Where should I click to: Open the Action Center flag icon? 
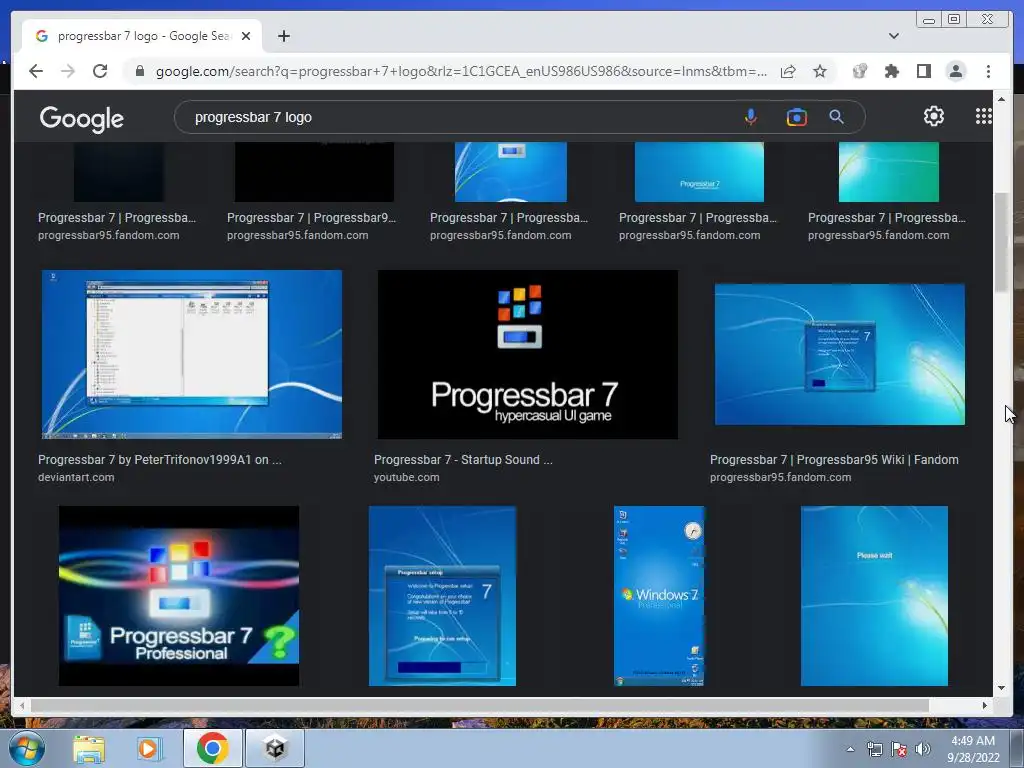pyautogui.click(x=899, y=749)
